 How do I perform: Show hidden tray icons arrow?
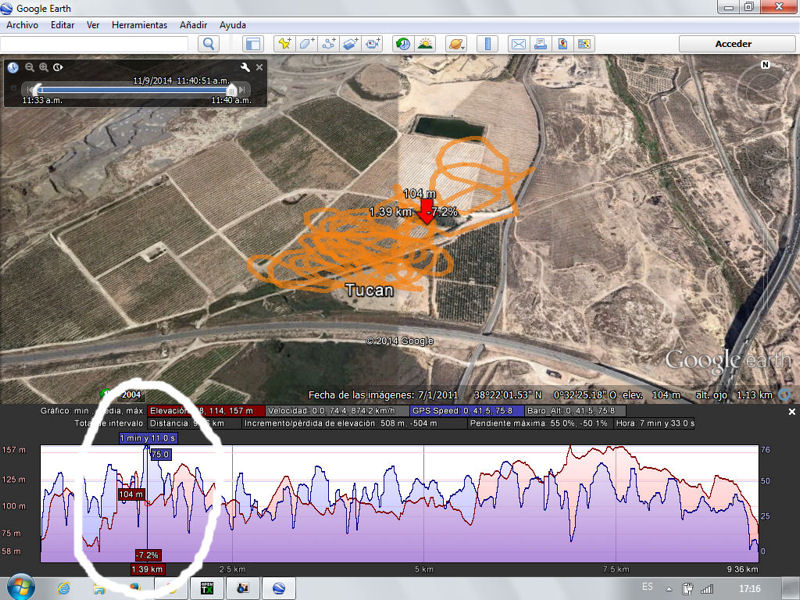(x=668, y=589)
